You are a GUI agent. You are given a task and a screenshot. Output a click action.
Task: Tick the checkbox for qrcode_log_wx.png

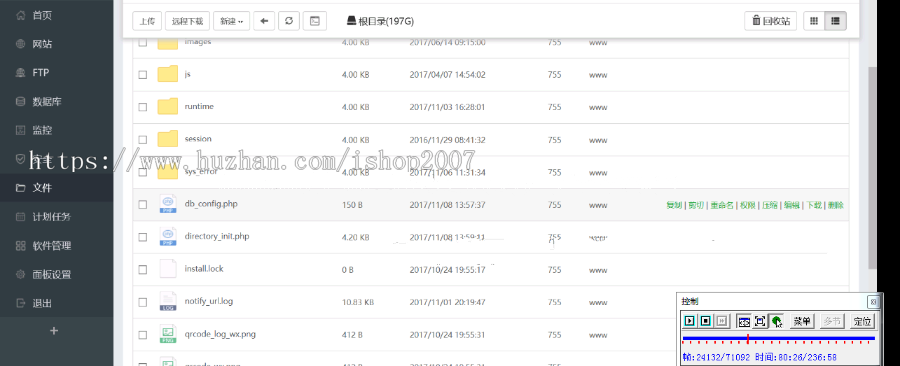pyautogui.click(x=143, y=334)
